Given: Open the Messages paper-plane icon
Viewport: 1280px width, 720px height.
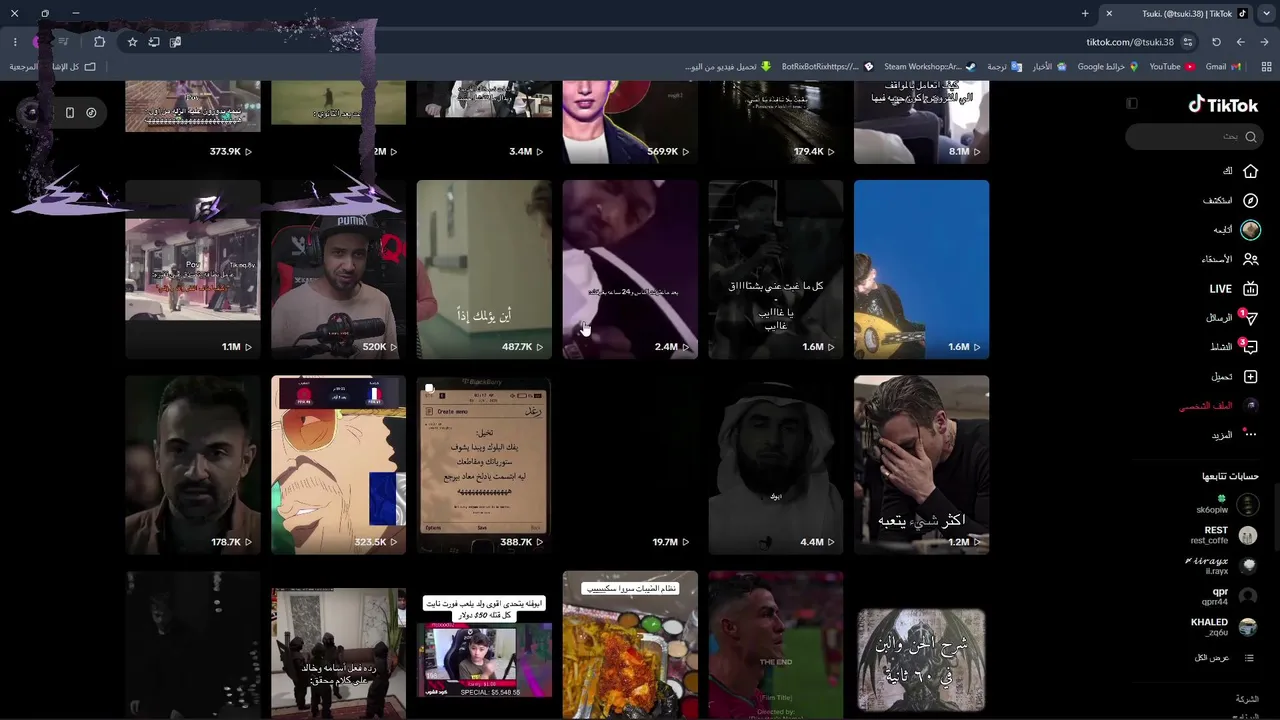Looking at the screenshot, I should (1250, 318).
